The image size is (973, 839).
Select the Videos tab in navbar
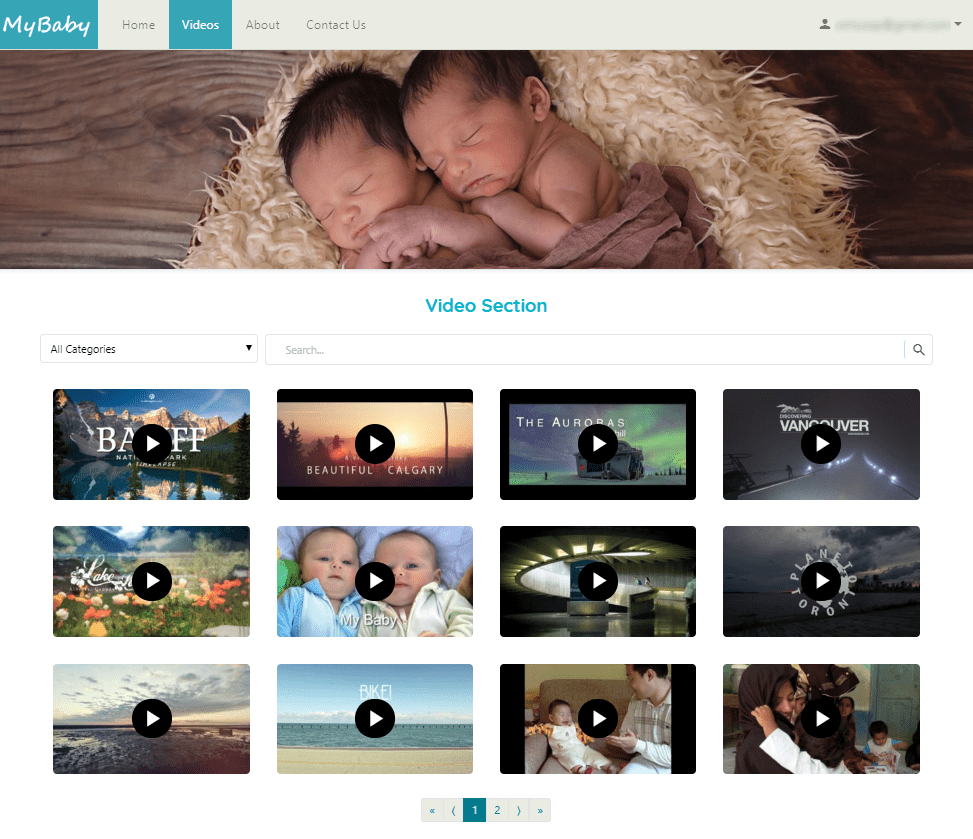(x=200, y=25)
